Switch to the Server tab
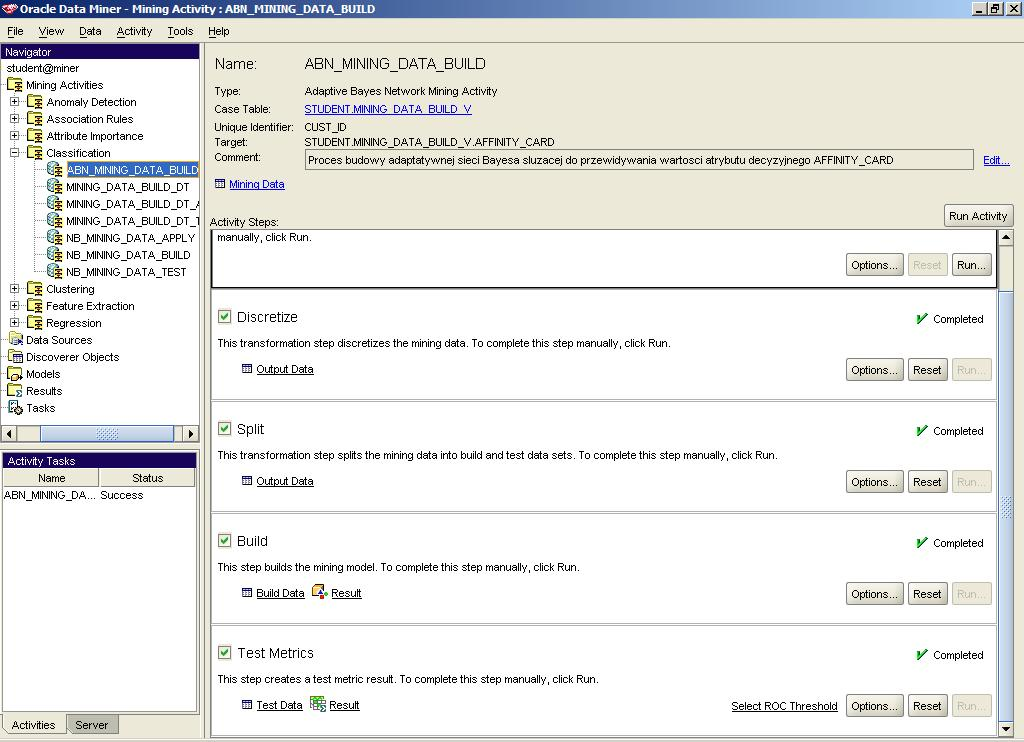This screenshot has width=1024, height=742. click(x=91, y=724)
